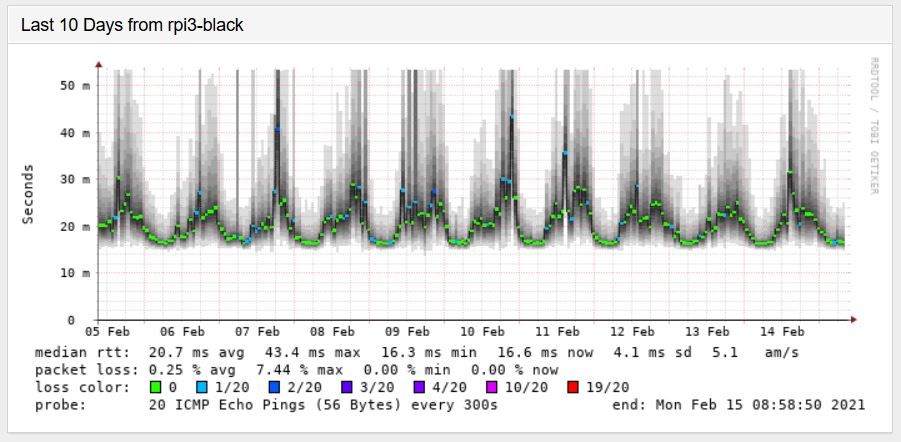Click the '20 m' y-axis label

click(x=76, y=226)
